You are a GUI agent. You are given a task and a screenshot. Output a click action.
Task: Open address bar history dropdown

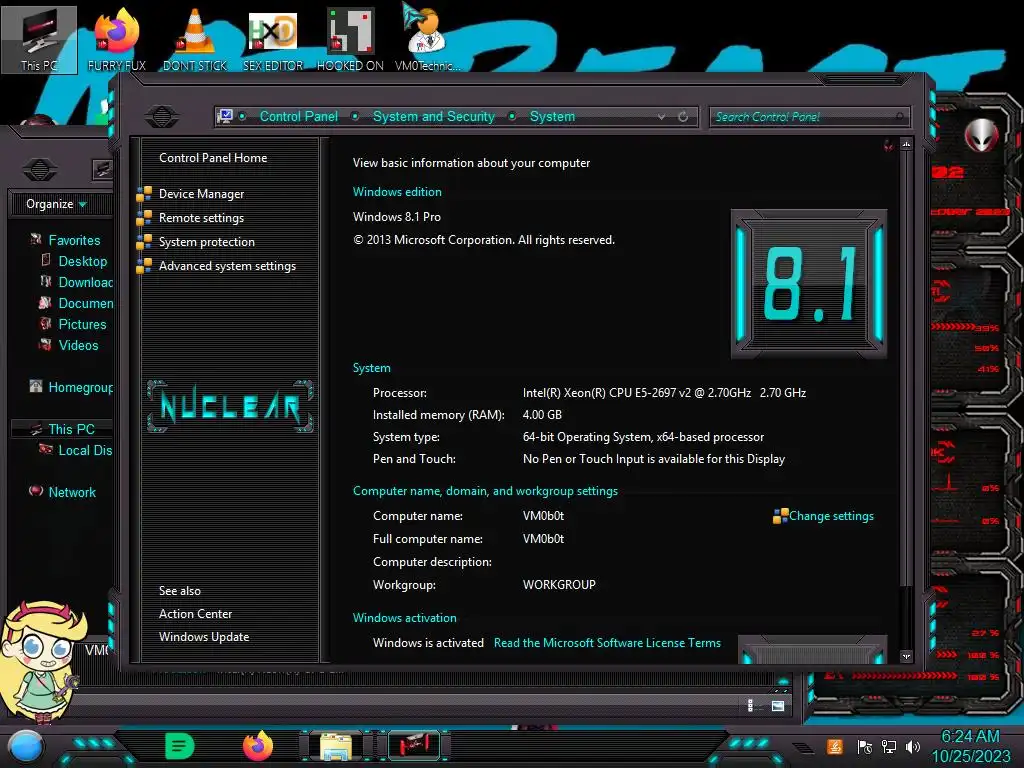coord(662,116)
